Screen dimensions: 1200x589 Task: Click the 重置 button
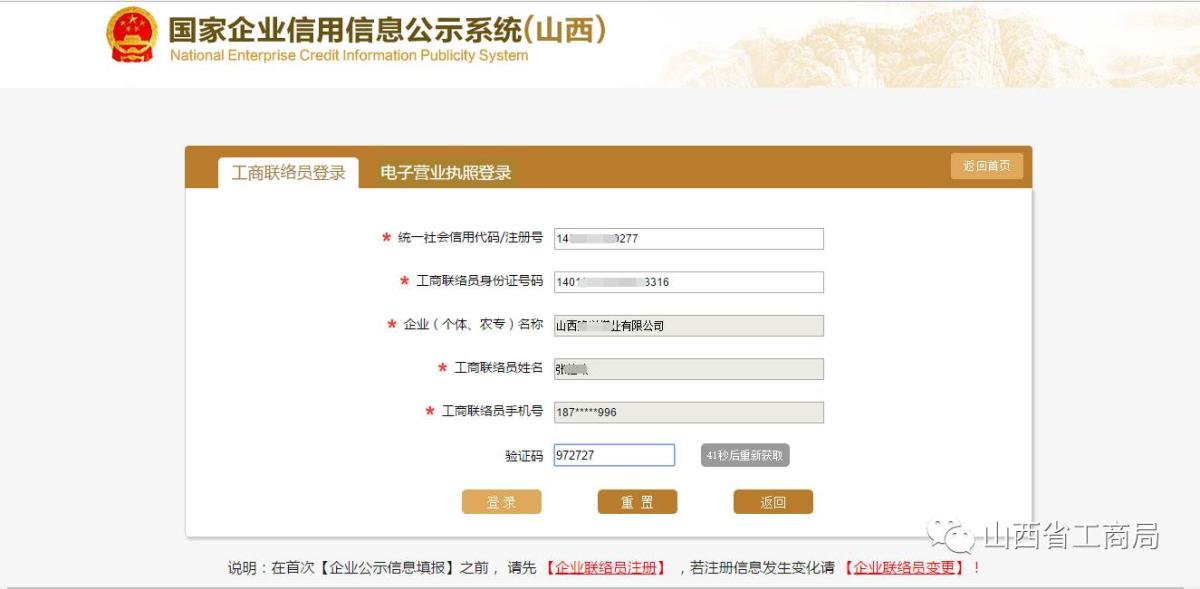637,502
